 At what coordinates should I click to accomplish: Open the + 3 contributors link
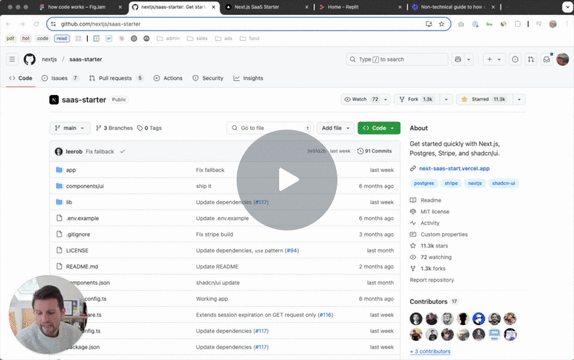(x=430, y=351)
